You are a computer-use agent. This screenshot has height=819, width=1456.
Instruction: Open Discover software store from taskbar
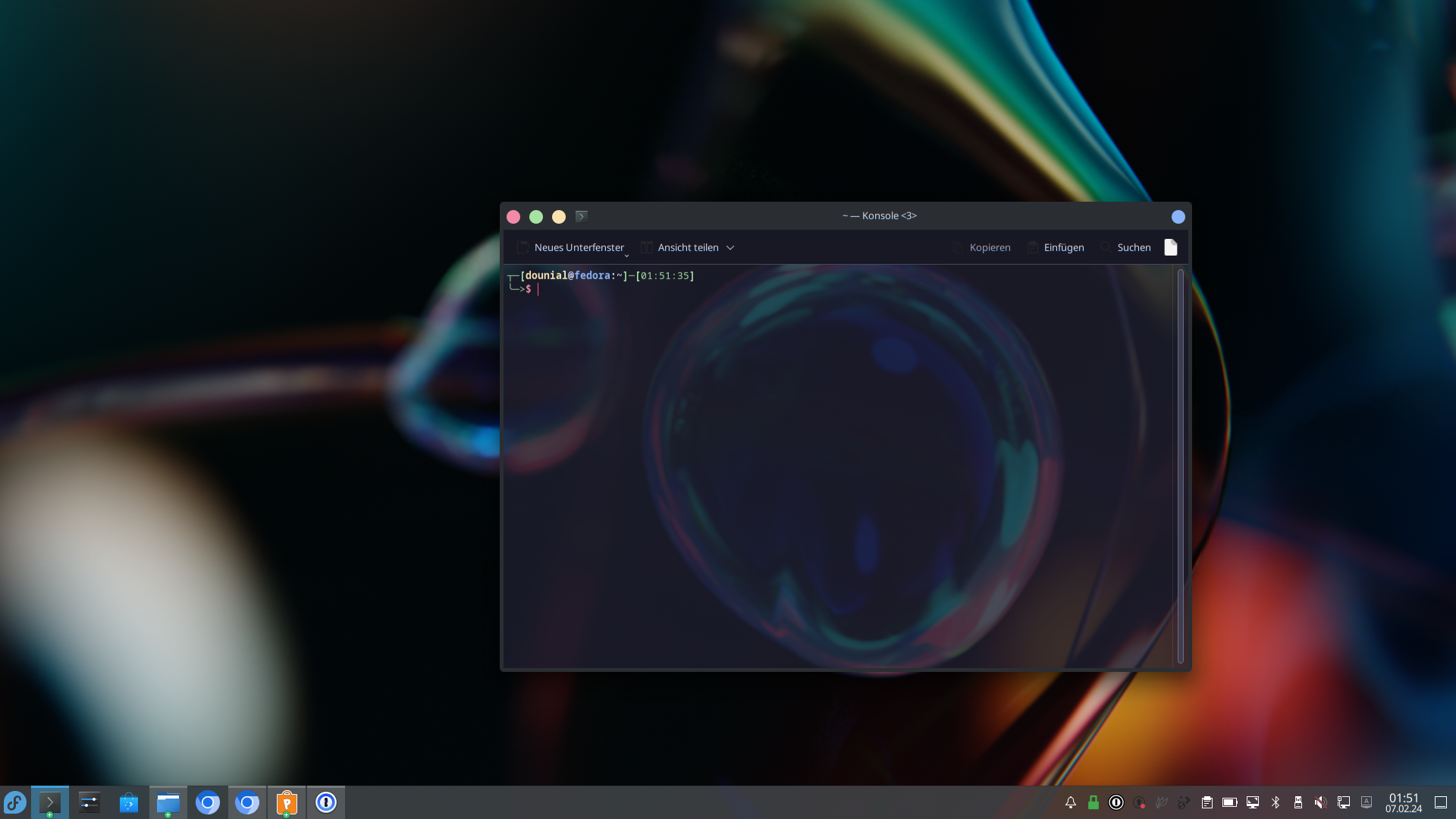[x=129, y=802]
